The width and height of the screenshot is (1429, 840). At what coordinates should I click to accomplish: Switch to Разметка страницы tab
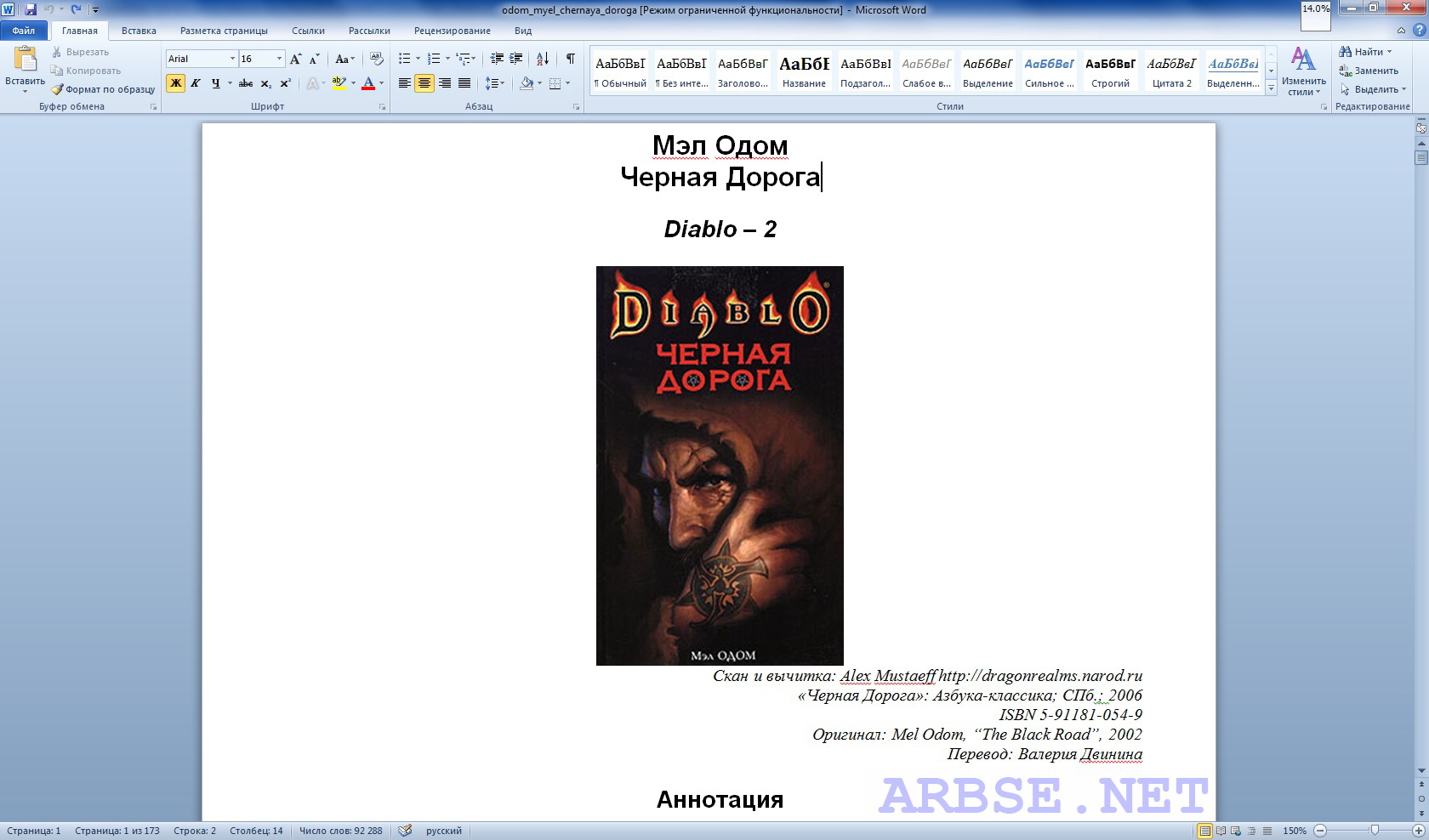224,31
